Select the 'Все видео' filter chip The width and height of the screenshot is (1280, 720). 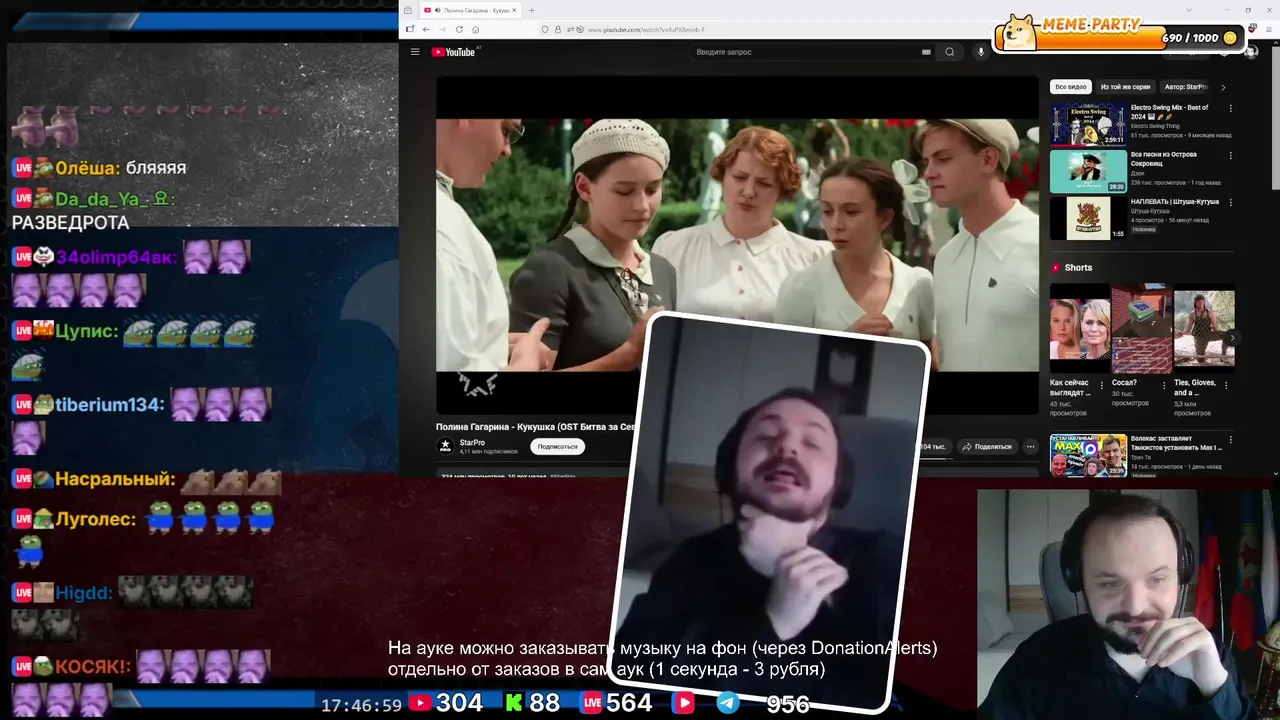click(x=1070, y=87)
